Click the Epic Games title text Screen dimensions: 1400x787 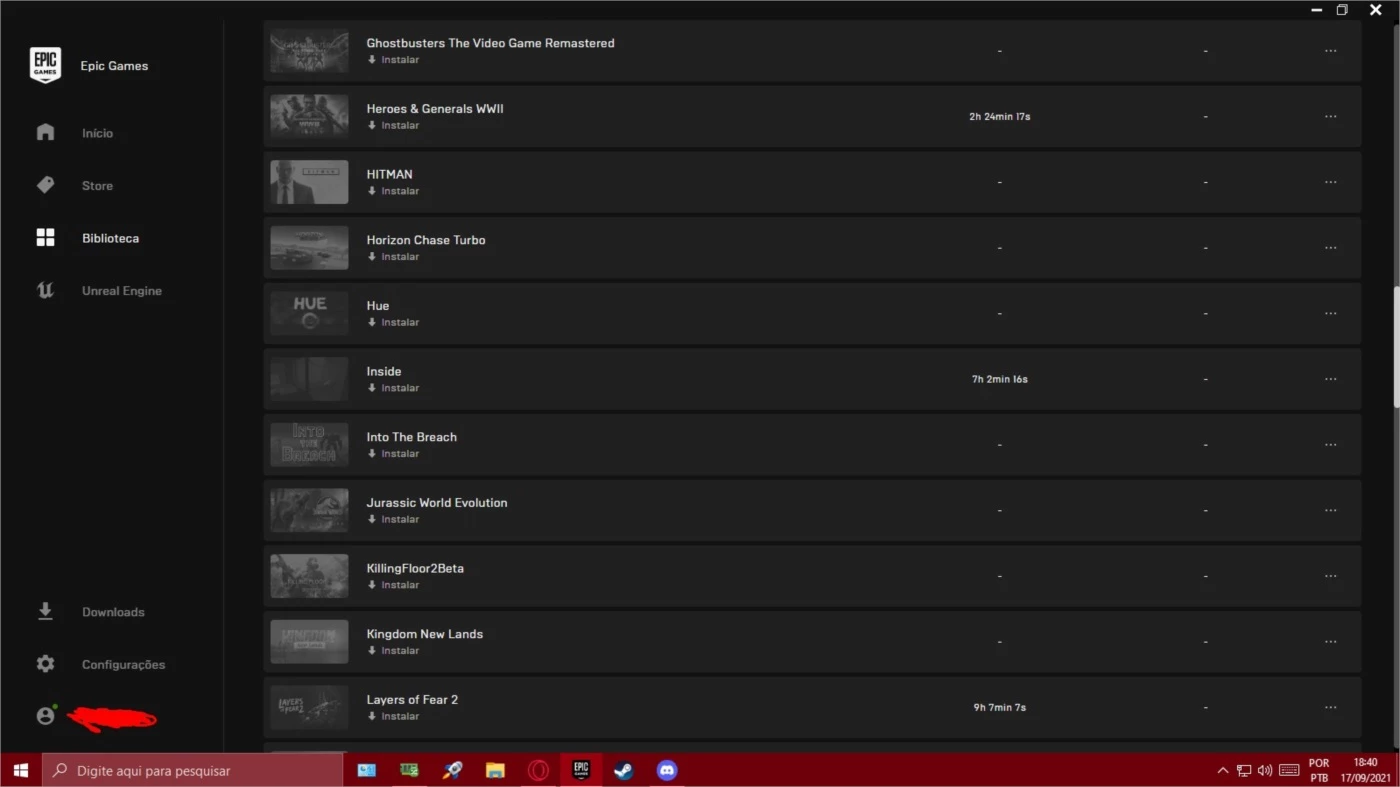(x=114, y=66)
